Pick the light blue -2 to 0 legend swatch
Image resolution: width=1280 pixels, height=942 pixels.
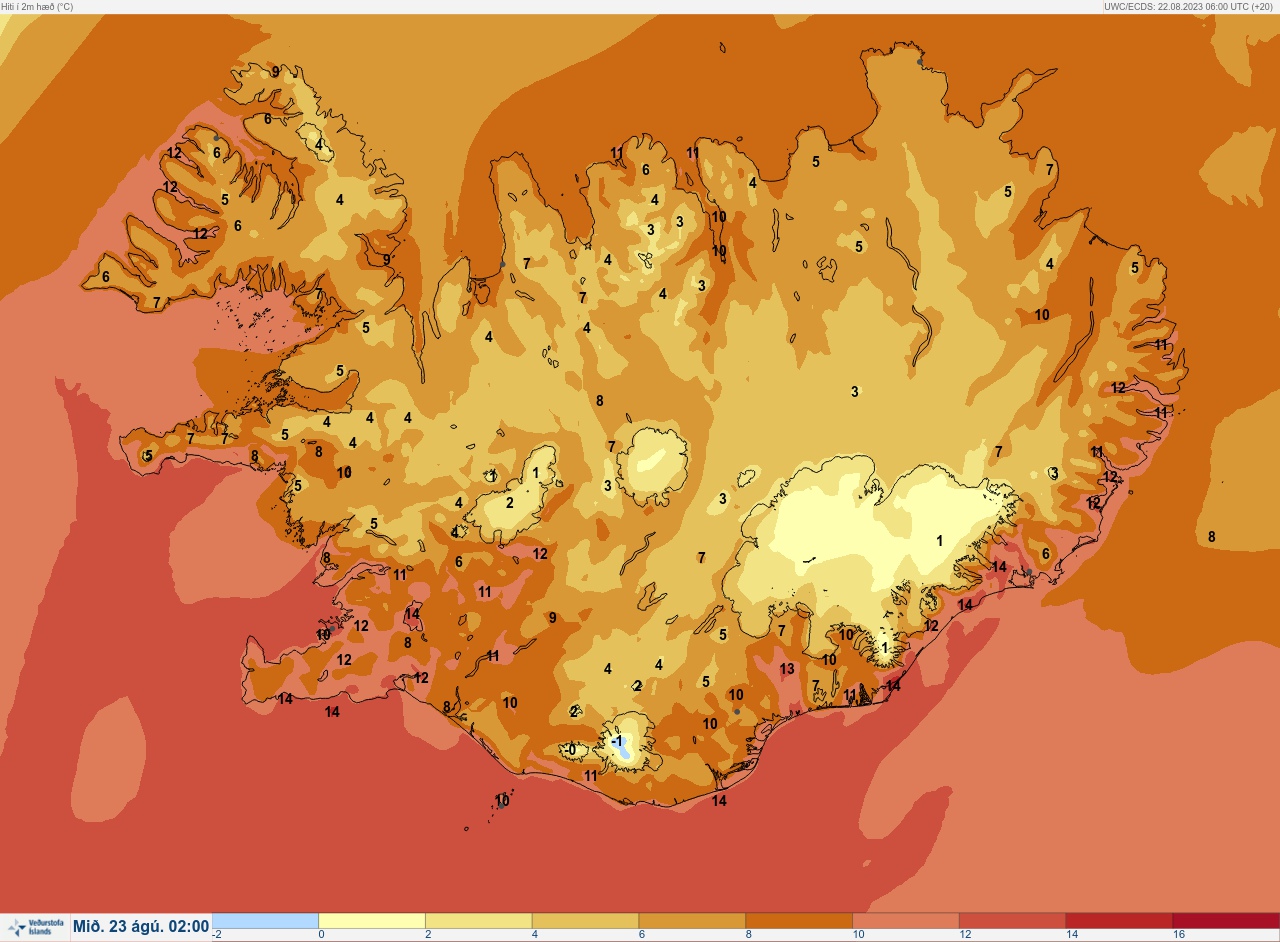(x=266, y=920)
